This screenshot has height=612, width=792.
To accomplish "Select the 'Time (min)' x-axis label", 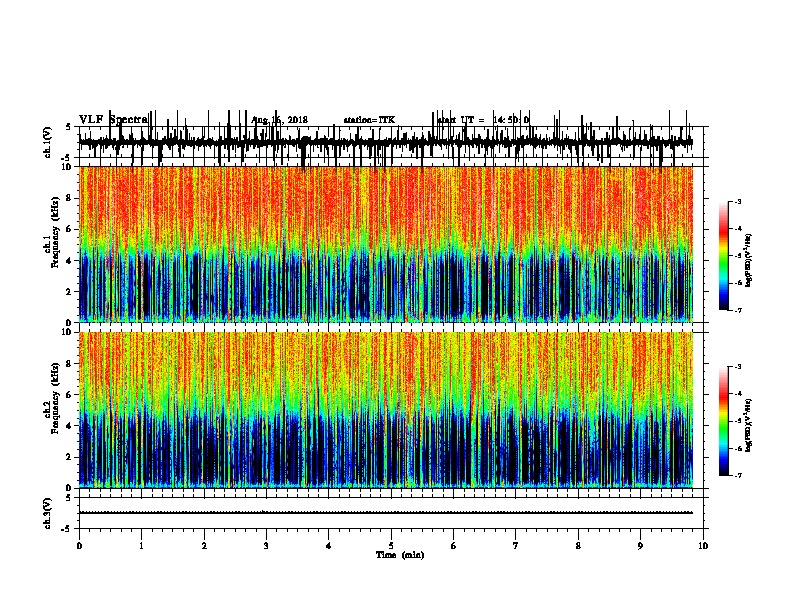I will click(x=400, y=555).
